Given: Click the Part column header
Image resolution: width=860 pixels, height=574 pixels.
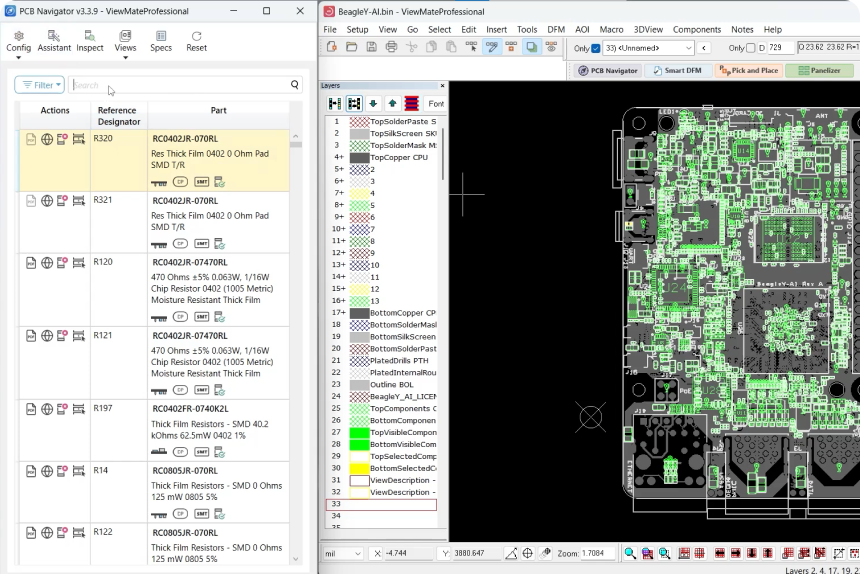Looking at the screenshot, I should coord(218,110).
